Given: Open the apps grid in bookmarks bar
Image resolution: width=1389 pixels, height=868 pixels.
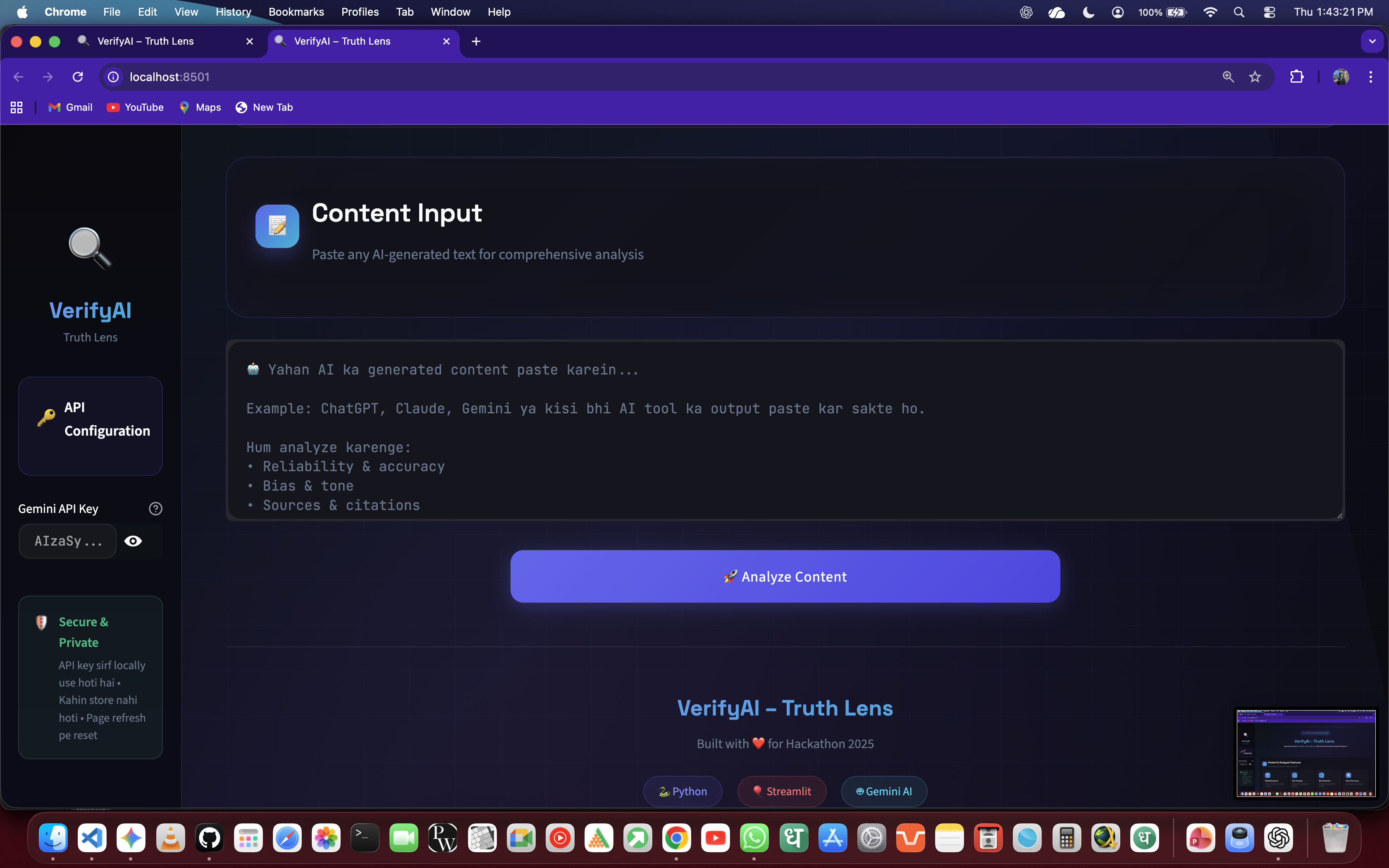Looking at the screenshot, I should (17, 107).
